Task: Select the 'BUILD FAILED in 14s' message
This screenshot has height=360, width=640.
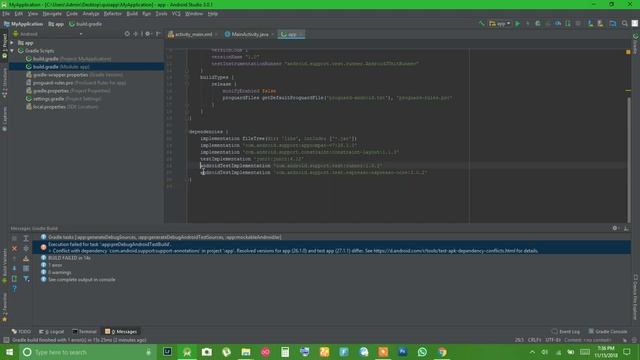Action: [69, 258]
